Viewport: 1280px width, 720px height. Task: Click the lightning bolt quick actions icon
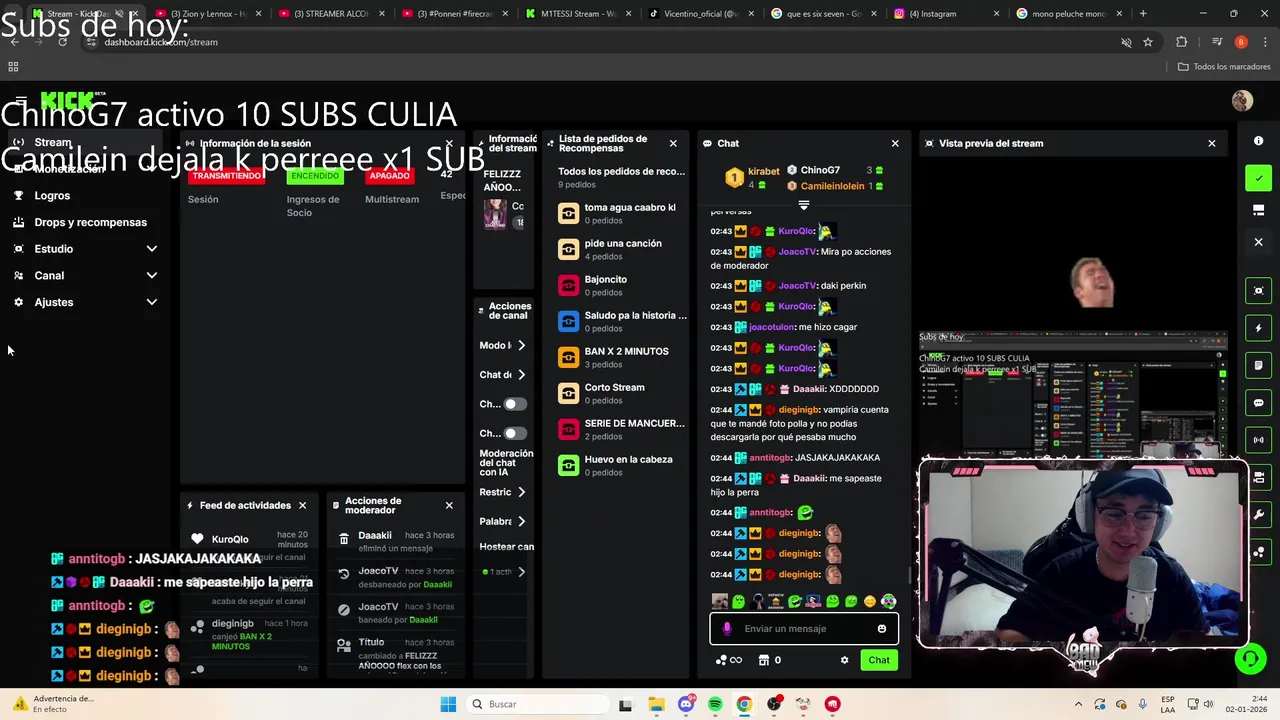pyautogui.click(x=1259, y=328)
